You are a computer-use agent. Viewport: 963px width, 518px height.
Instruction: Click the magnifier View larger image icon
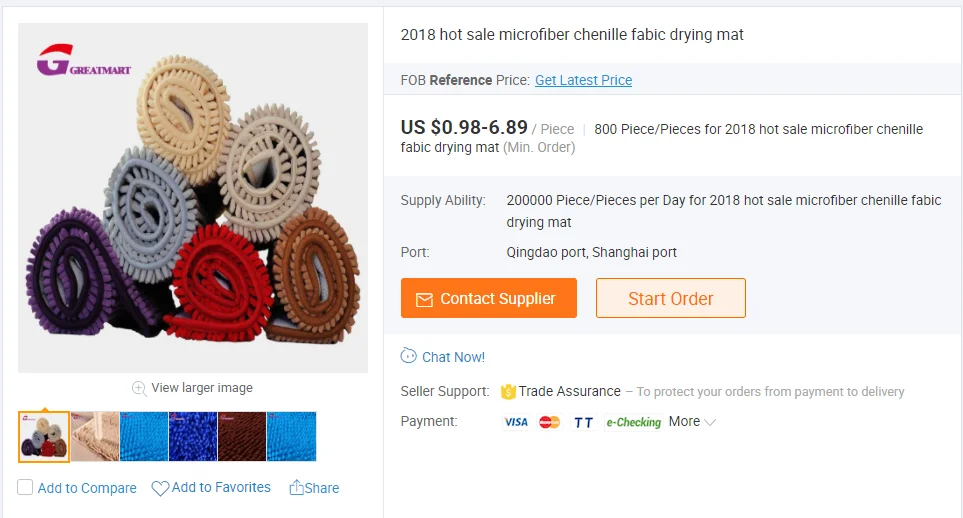click(x=139, y=388)
